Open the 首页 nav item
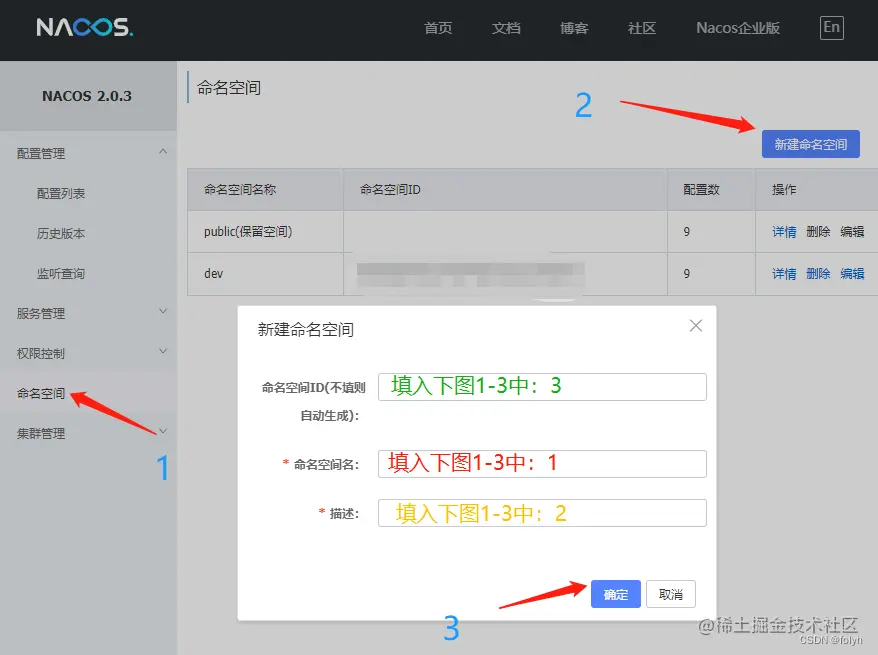The height and width of the screenshot is (655, 878). click(x=438, y=28)
